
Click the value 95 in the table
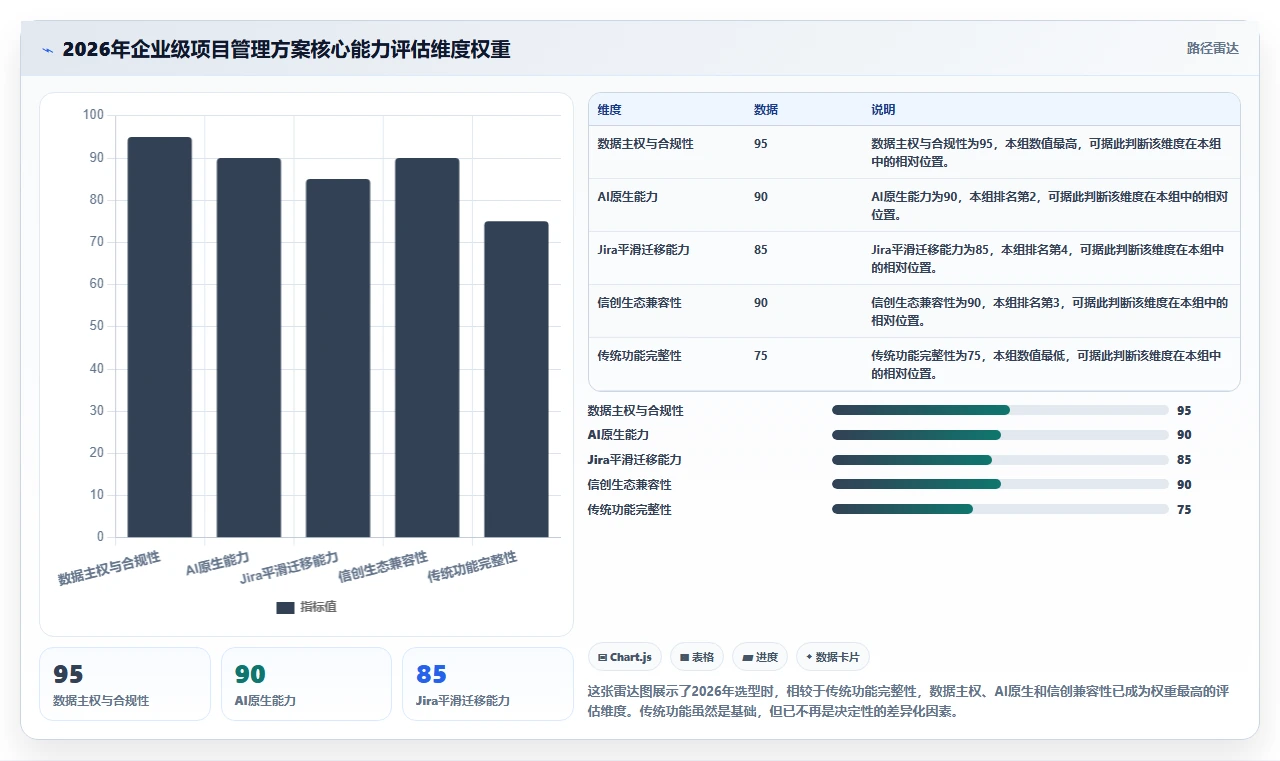pos(761,144)
